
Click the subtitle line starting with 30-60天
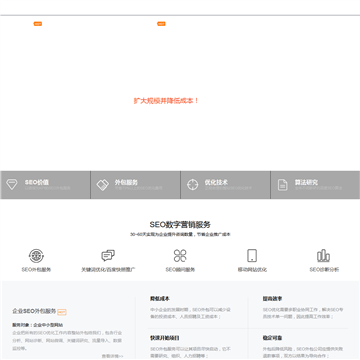(180, 235)
